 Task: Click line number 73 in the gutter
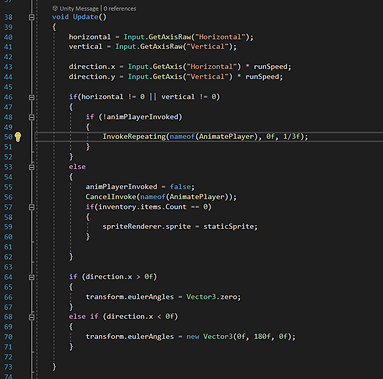point(8,367)
